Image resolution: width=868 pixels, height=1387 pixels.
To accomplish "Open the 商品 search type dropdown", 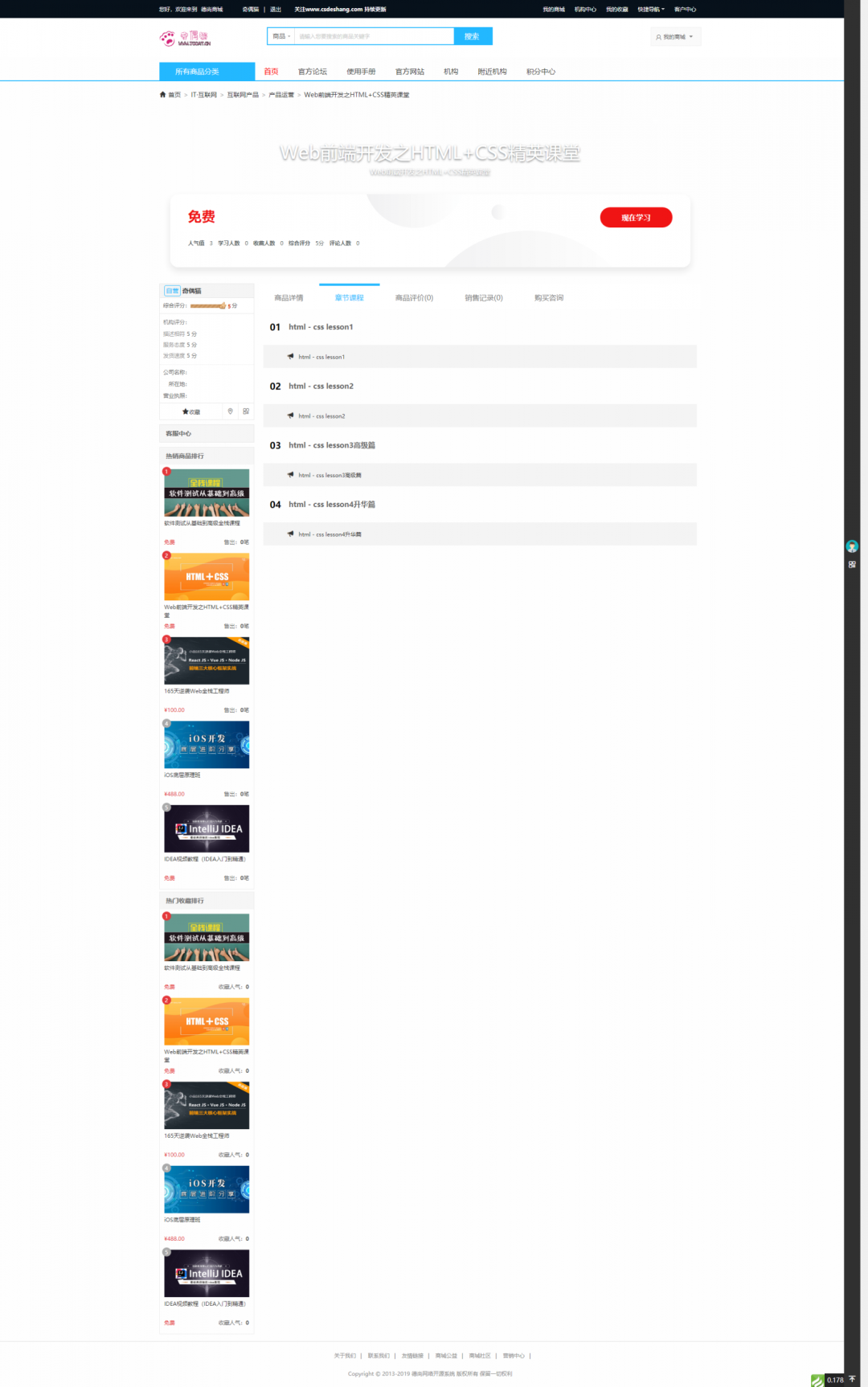I will tap(281, 36).
